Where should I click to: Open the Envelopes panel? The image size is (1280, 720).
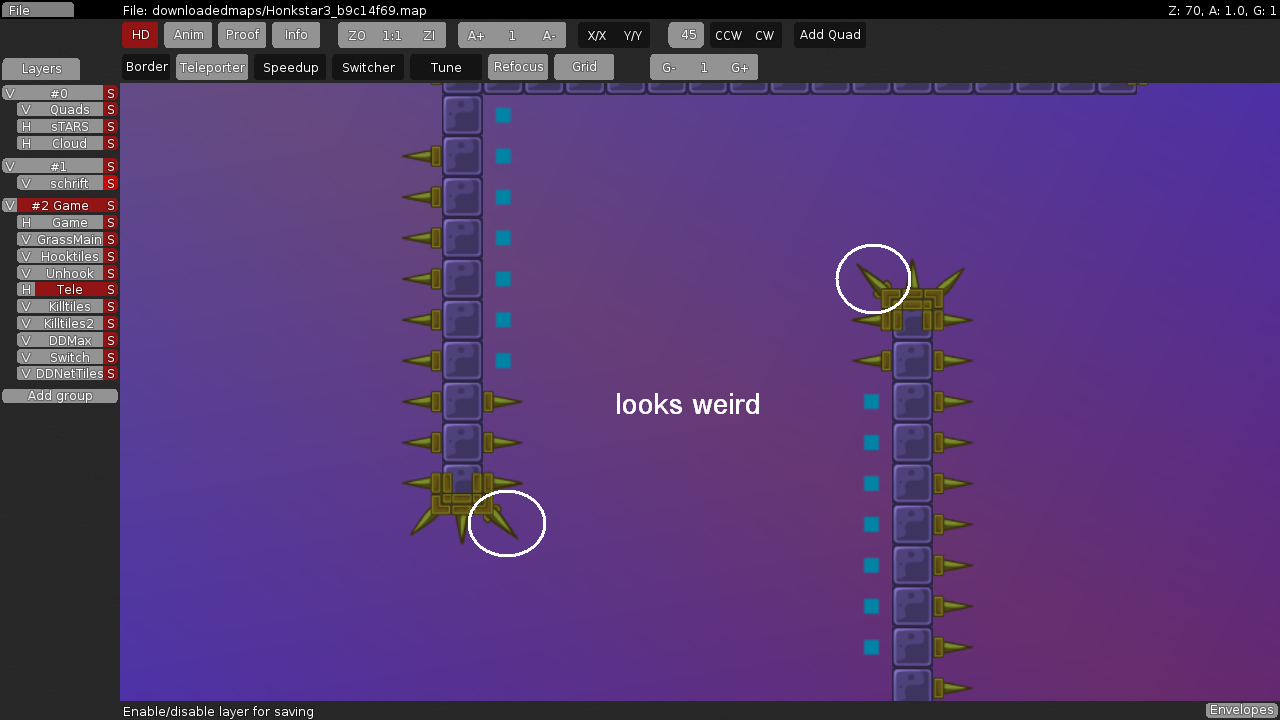[1240, 710]
